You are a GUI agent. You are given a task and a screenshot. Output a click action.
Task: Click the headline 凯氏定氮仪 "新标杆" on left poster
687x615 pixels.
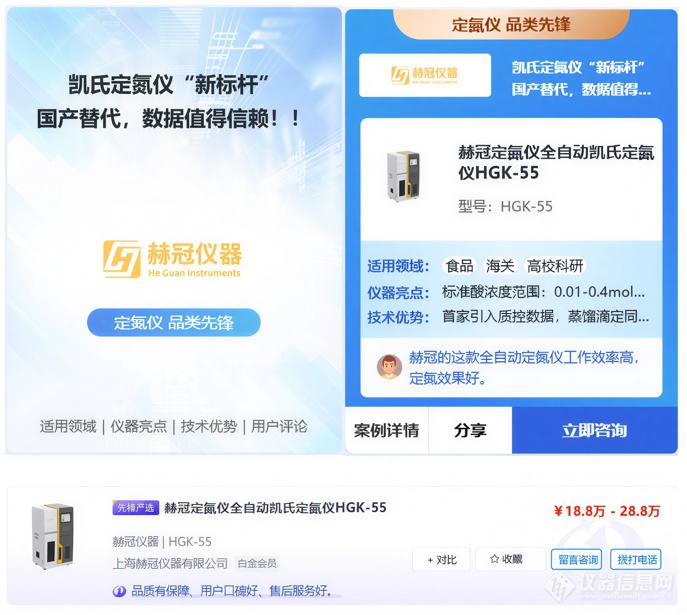tap(168, 85)
